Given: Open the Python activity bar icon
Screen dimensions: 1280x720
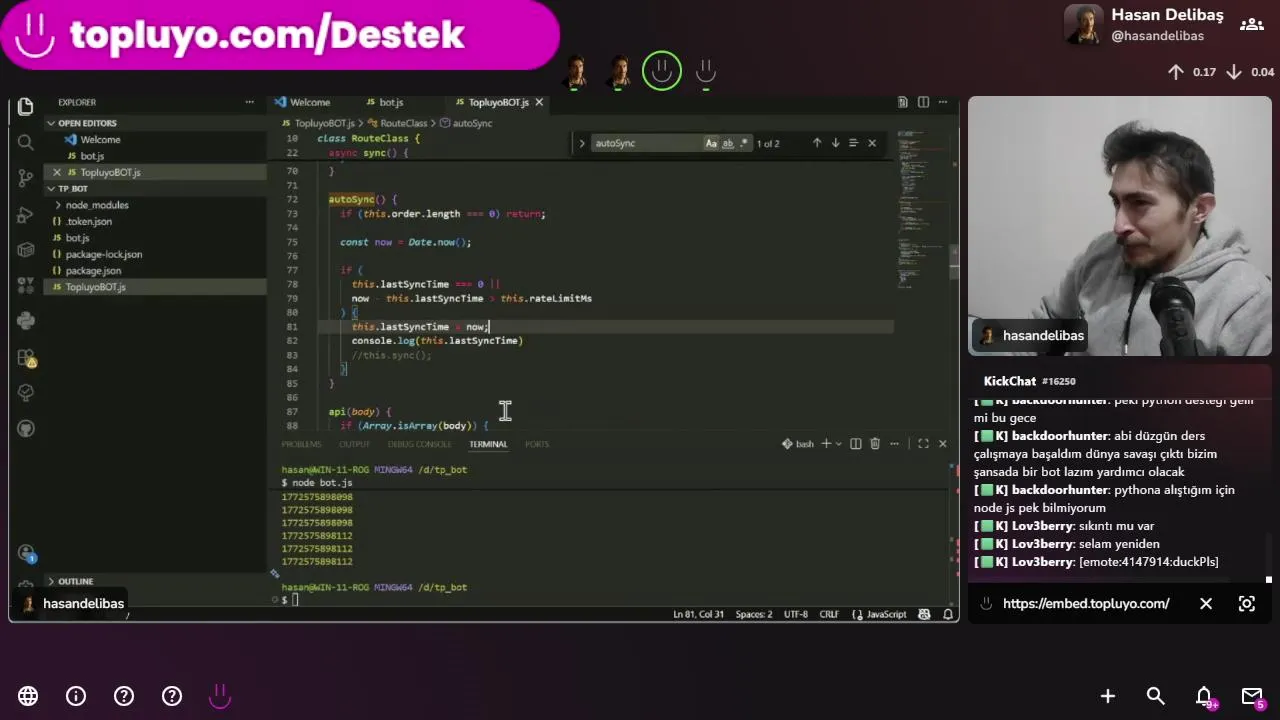Looking at the screenshot, I should [26, 321].
